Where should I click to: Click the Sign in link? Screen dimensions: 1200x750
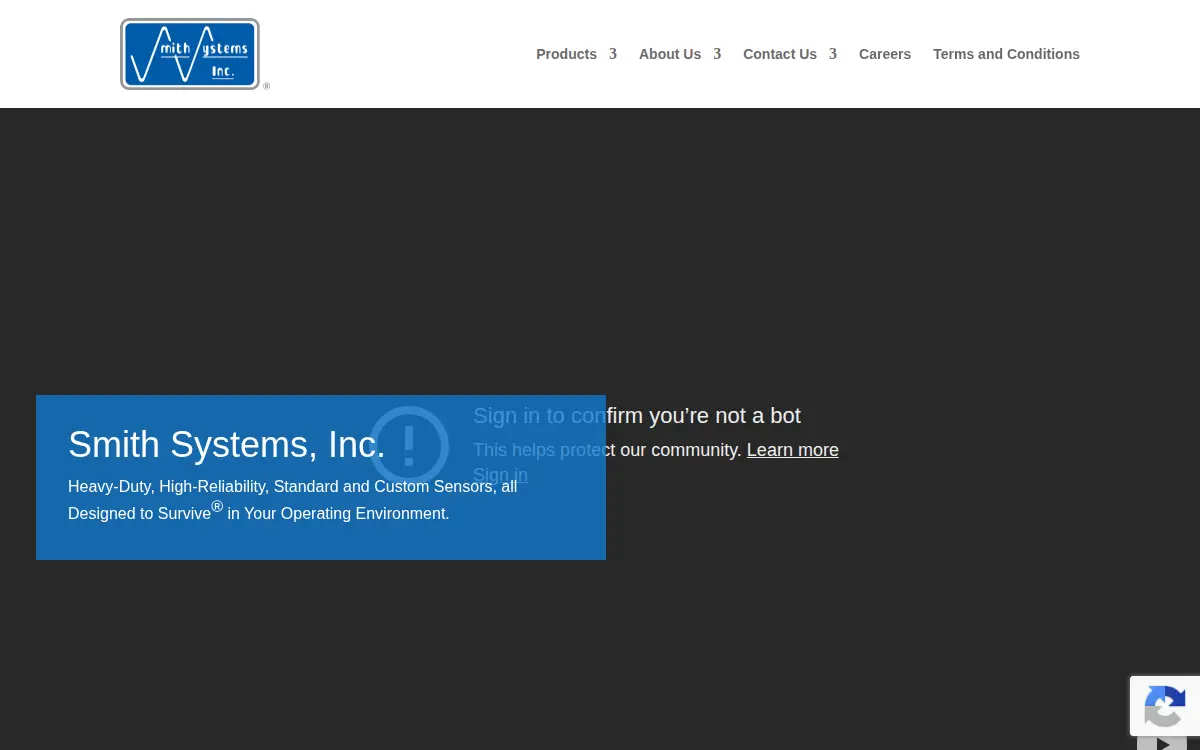500,475
